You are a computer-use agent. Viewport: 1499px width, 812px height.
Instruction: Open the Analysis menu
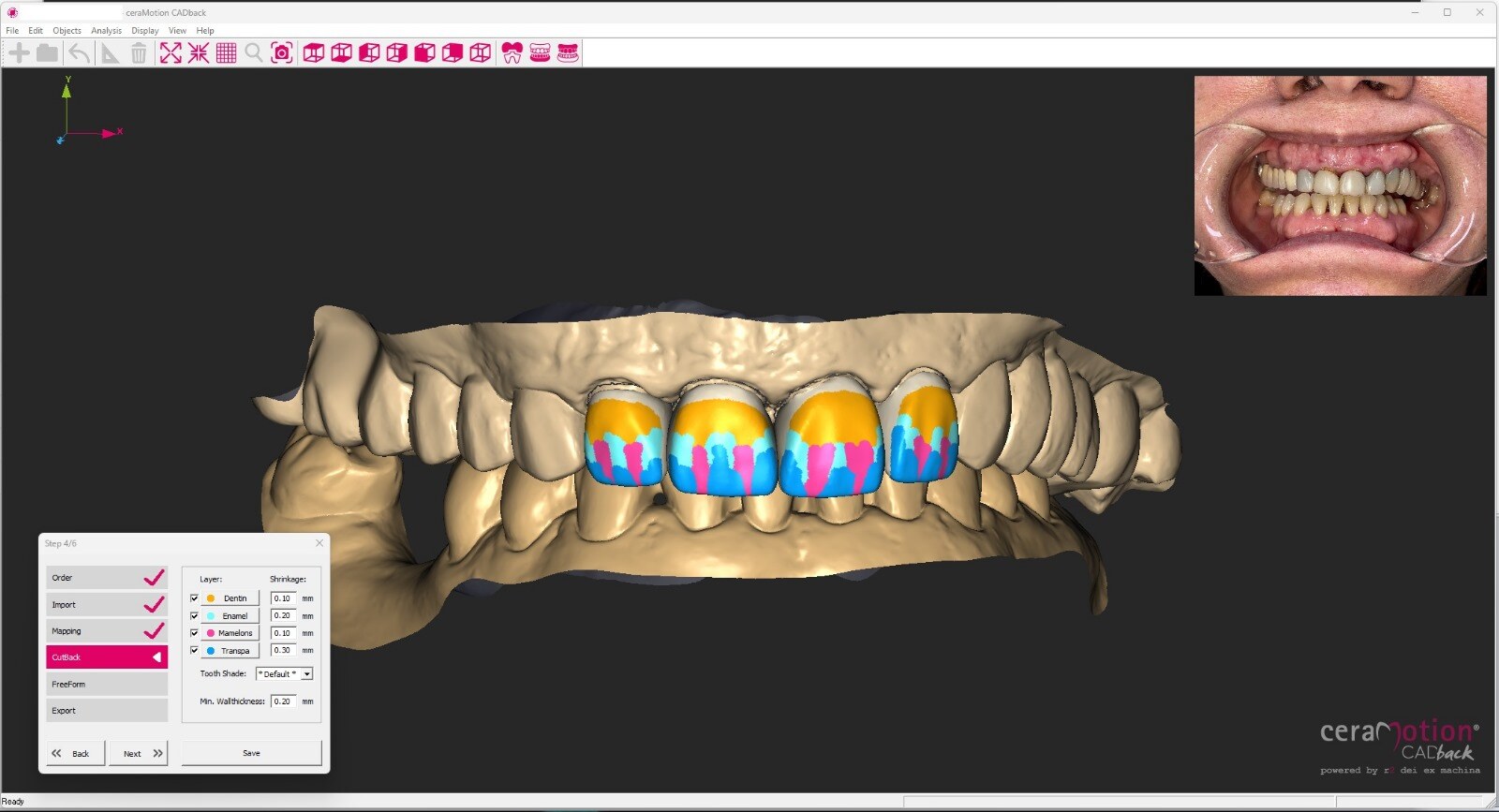(106, 31)
